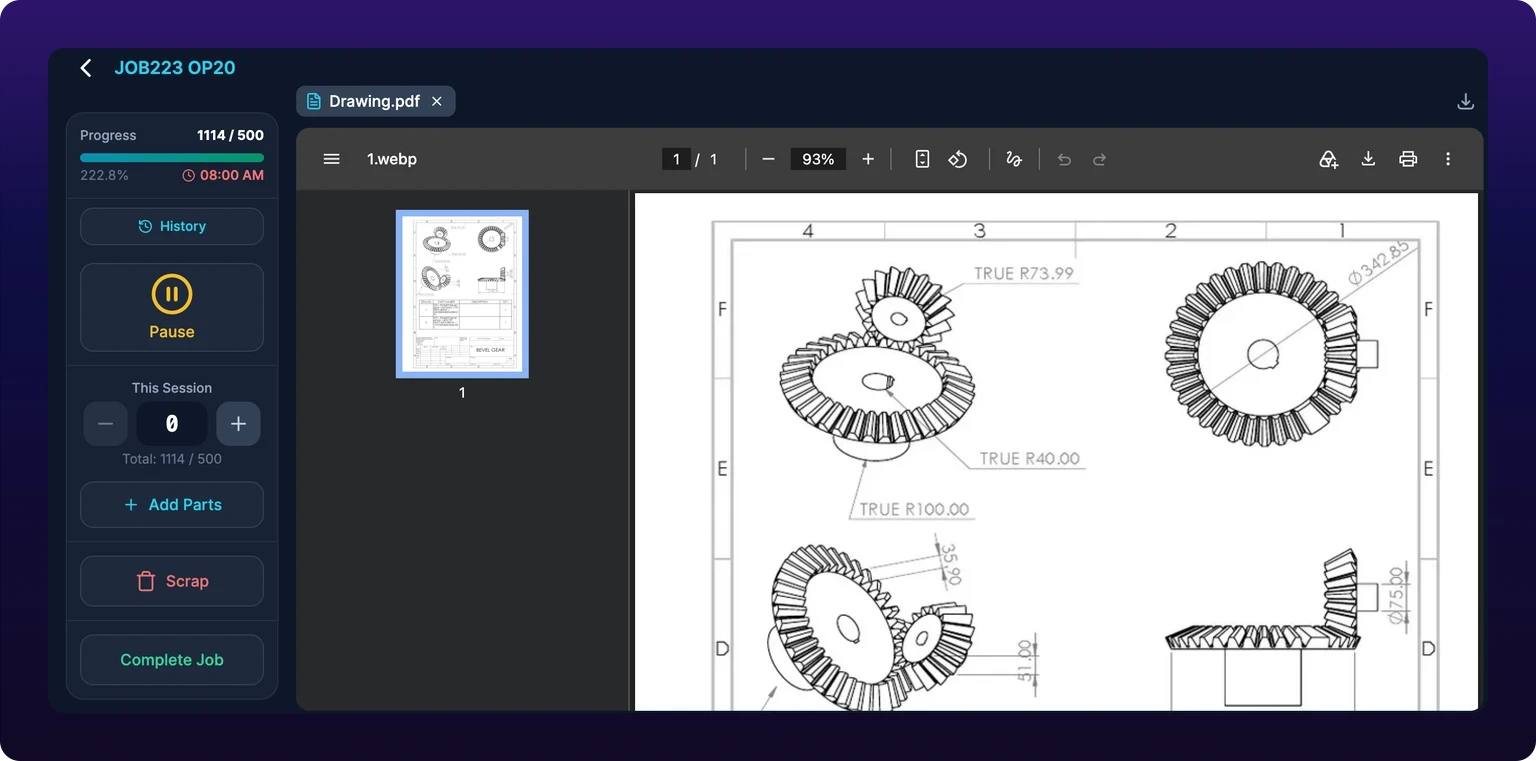Undo the last annotation
The width and height of the screenshot is (1536, 761).
(x=1064, y=159)
